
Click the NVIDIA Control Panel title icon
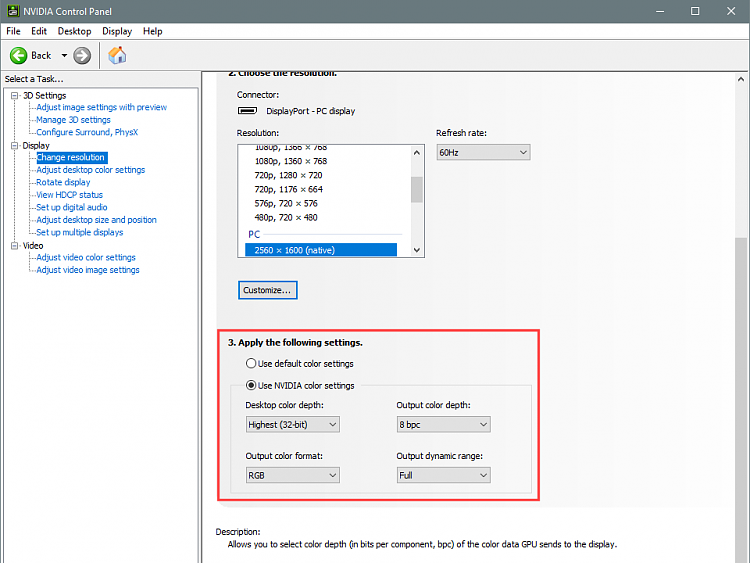13,11
